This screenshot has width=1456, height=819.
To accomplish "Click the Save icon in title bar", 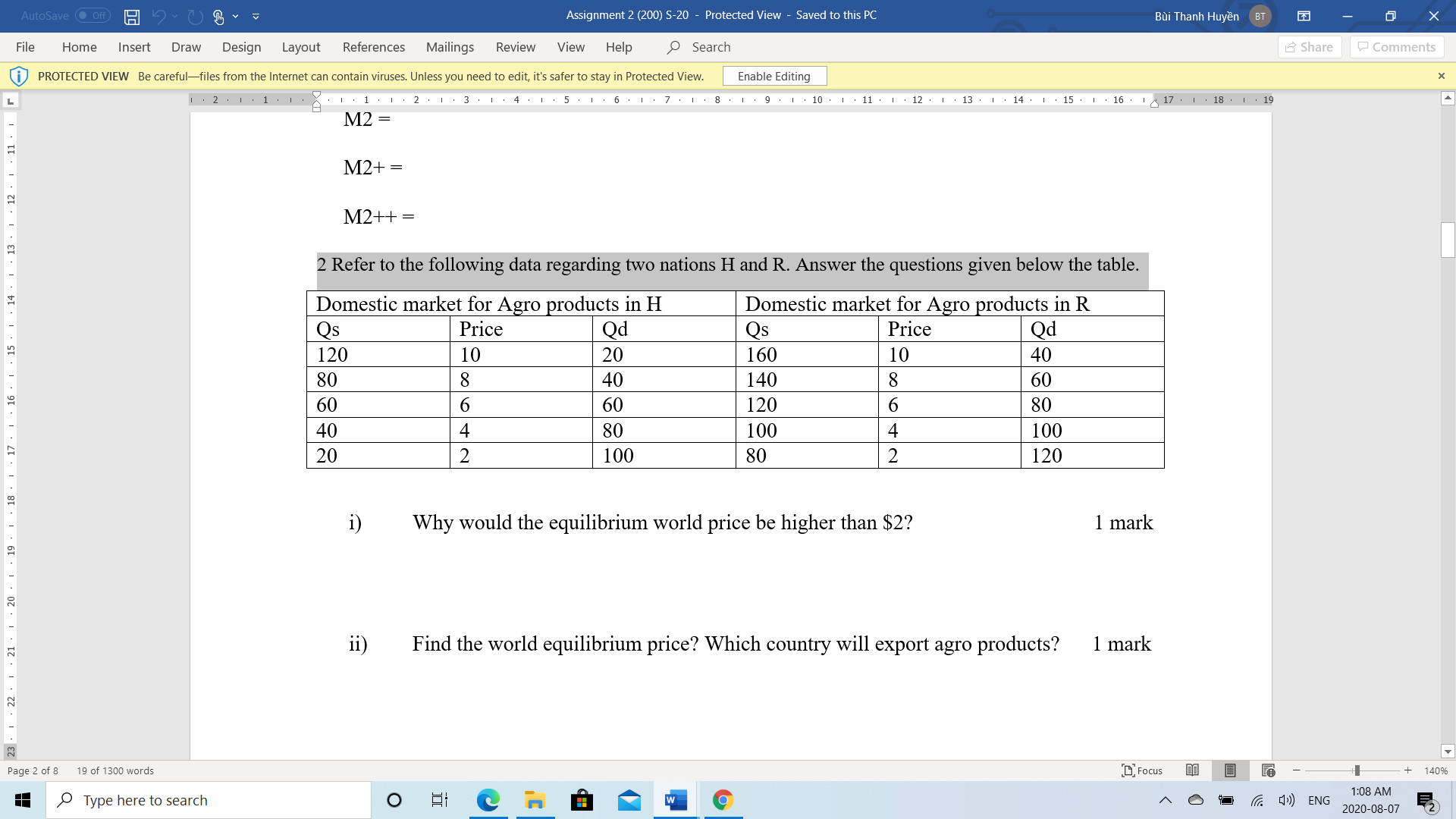I will [x=132, y=16].
